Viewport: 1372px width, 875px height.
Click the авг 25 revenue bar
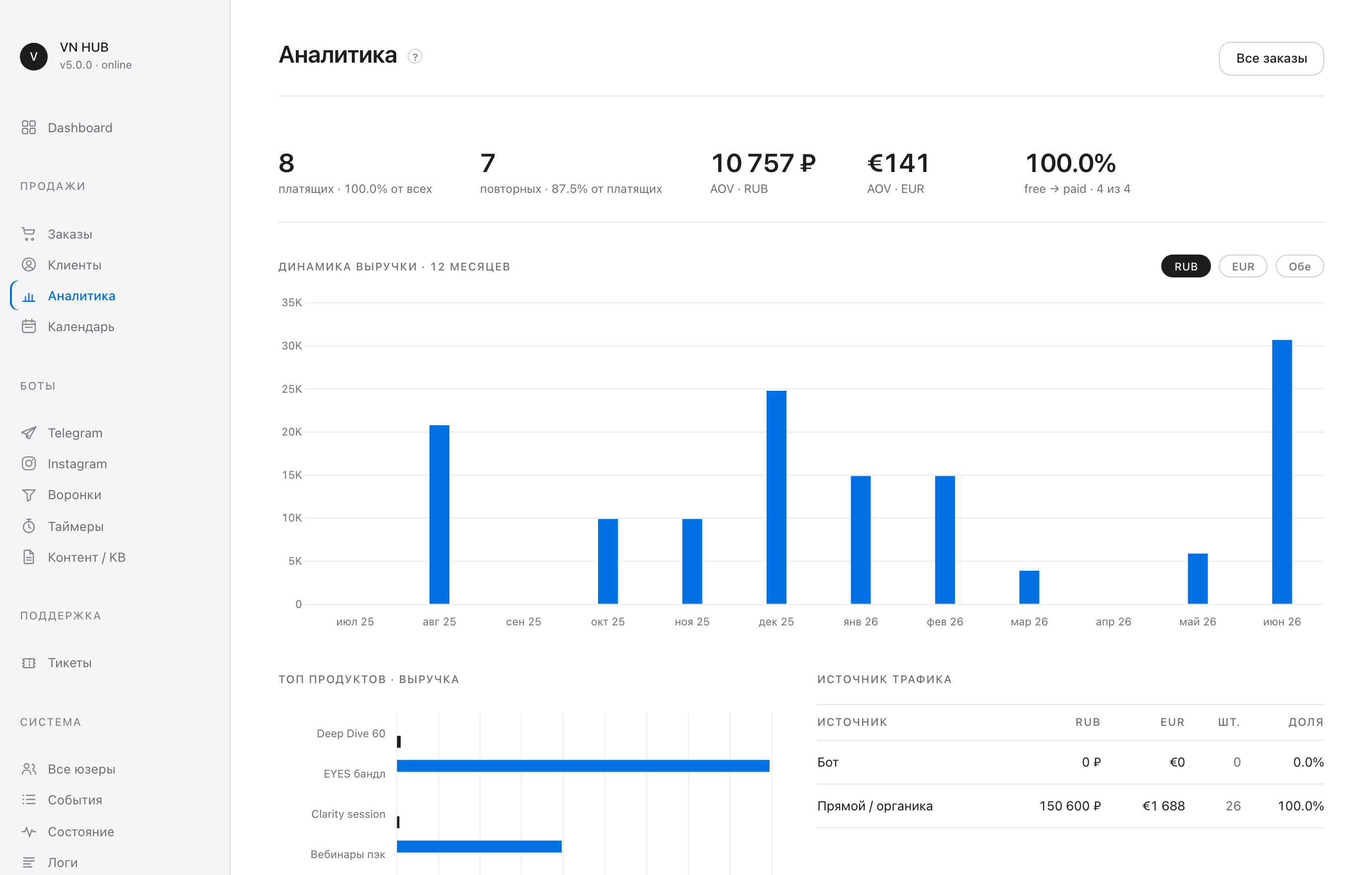[439, 515]
